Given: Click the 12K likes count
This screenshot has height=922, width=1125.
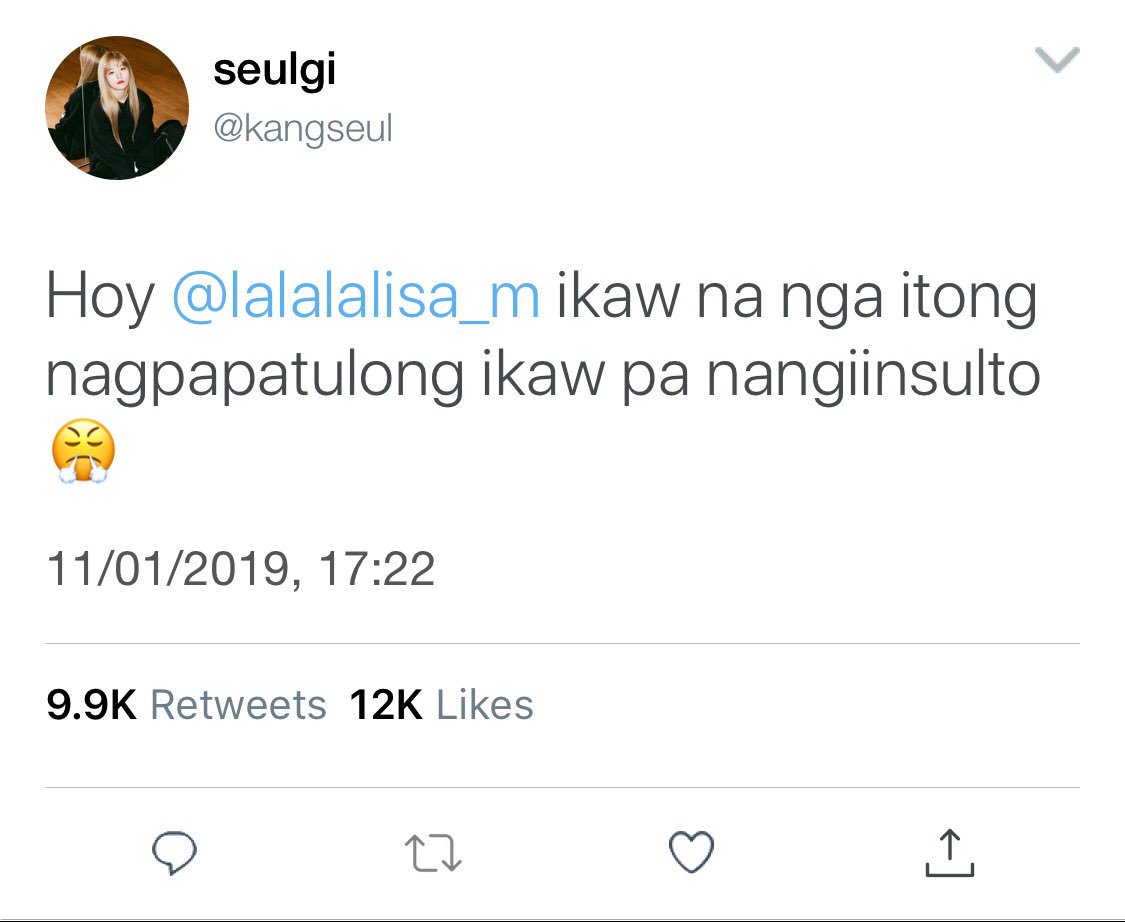Looking at the screenshot, I should pos(387,705).
